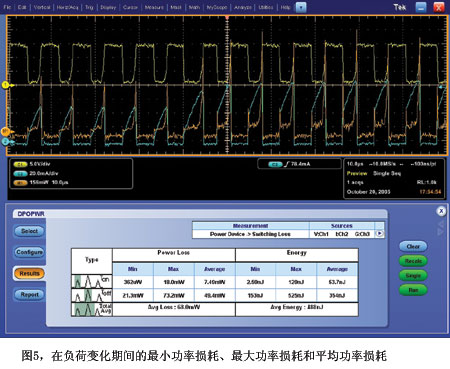This screenshot has height=369, width=450.
Task: Open the Analyze menu
Action: pos(243,7)
